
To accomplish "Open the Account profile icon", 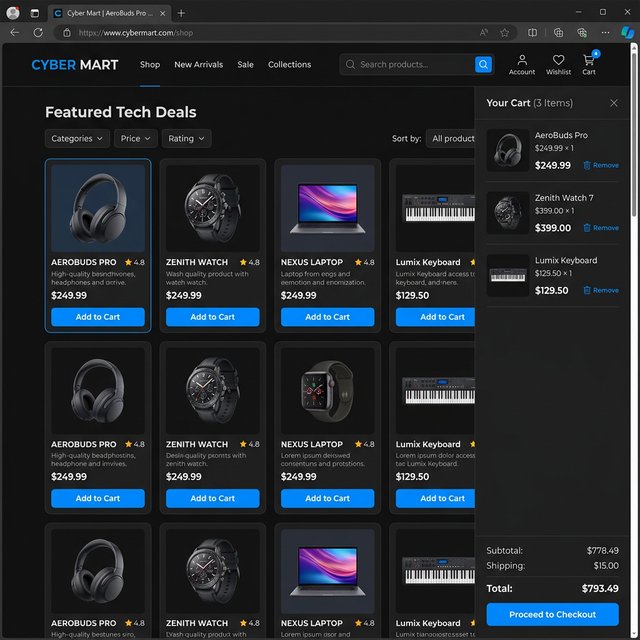I will coord(522,64).
